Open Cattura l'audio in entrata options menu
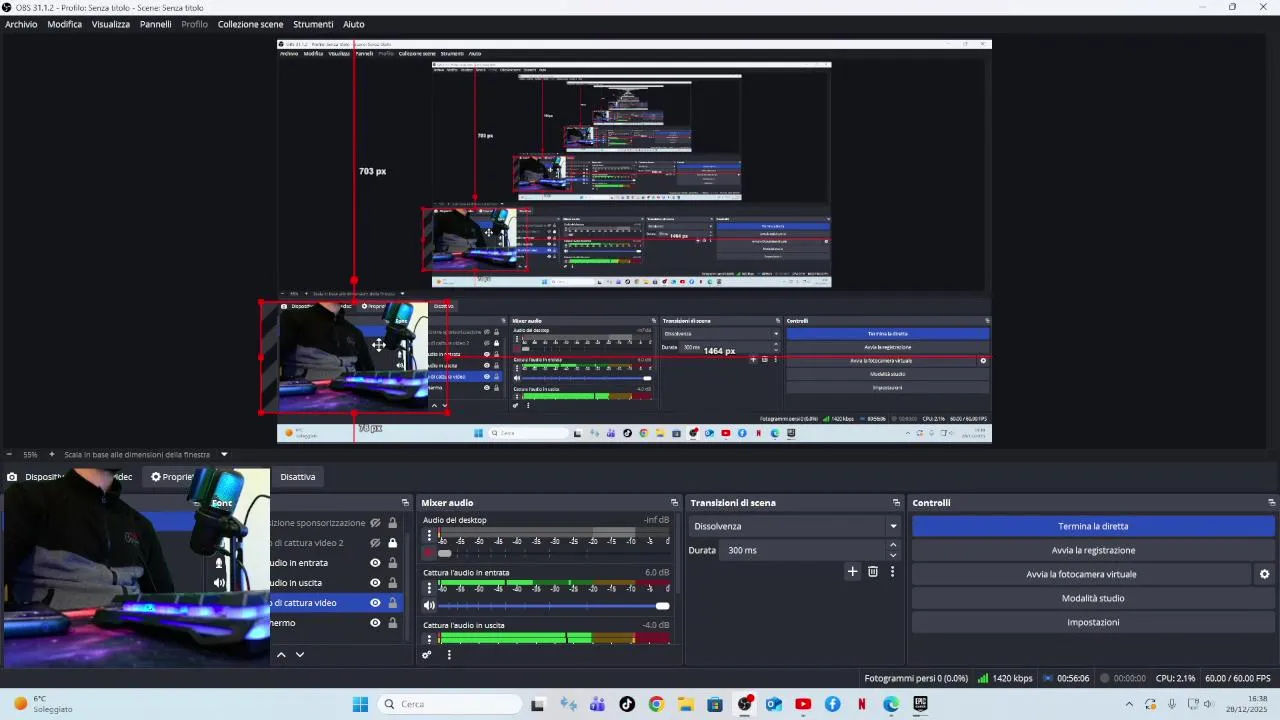The width and height of the screenshot is (1280, 720). tap(429, 588)
